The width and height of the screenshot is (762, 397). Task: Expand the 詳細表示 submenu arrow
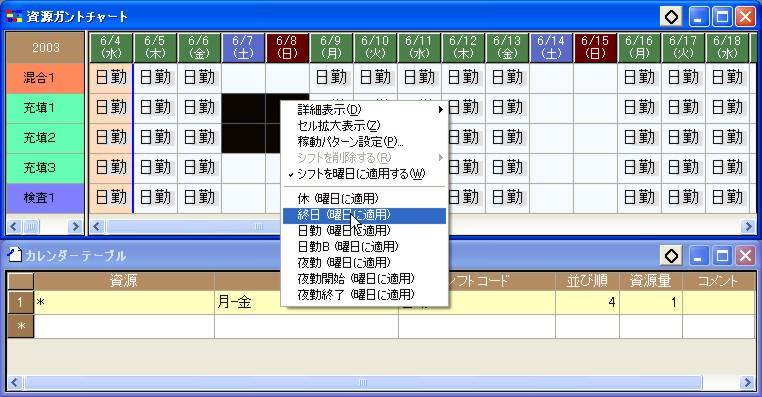440,110
